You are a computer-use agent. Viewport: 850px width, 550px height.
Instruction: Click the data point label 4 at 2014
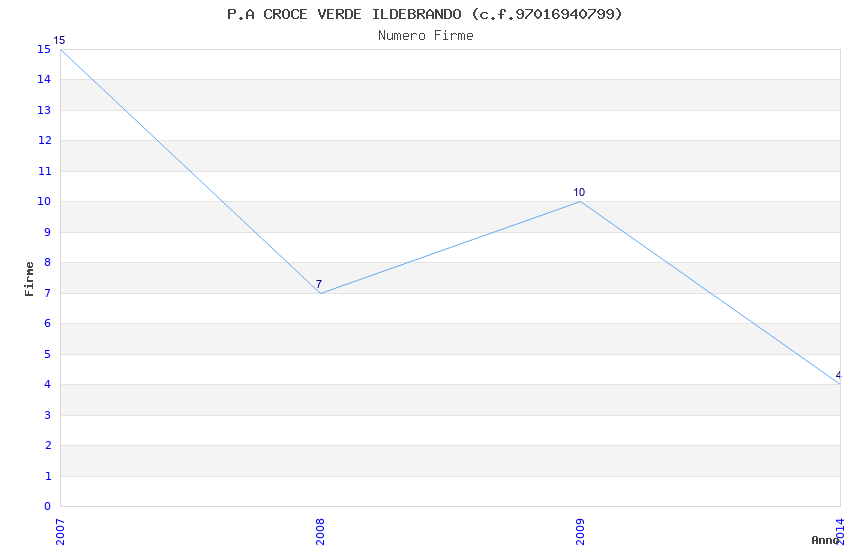point(839,376)
